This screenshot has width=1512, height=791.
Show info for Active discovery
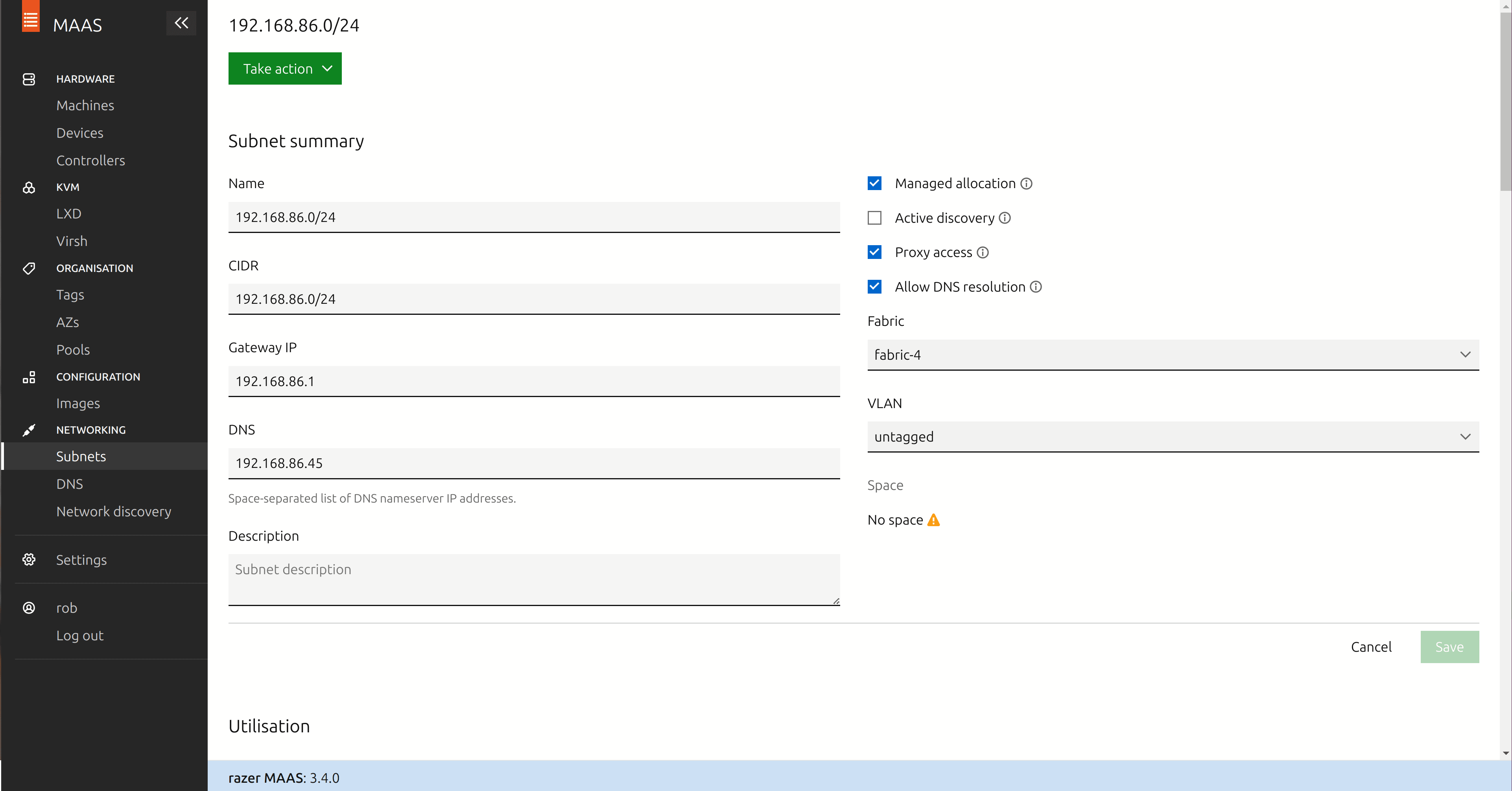point(1005,218)
